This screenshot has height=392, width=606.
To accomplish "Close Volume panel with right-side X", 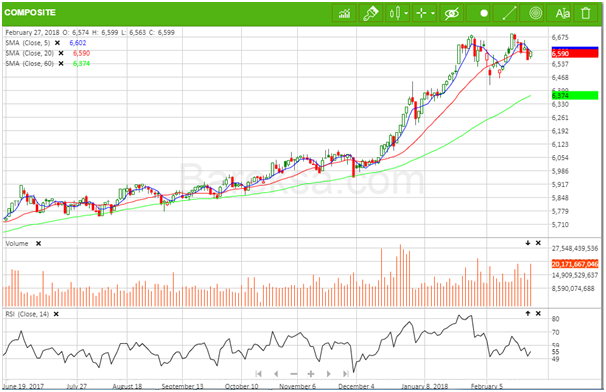I will [538, 243].
